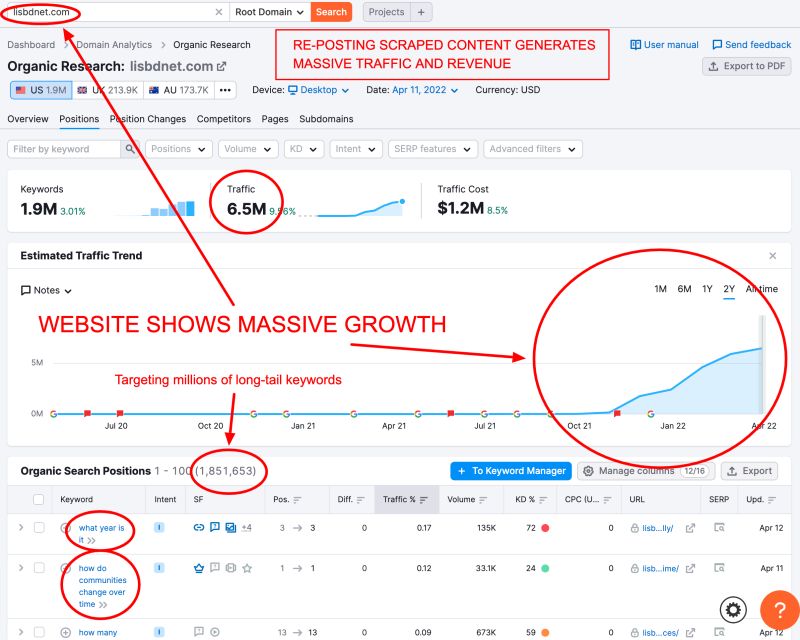
Task: Open the SERP features filter dropdown
Action: 431,149
